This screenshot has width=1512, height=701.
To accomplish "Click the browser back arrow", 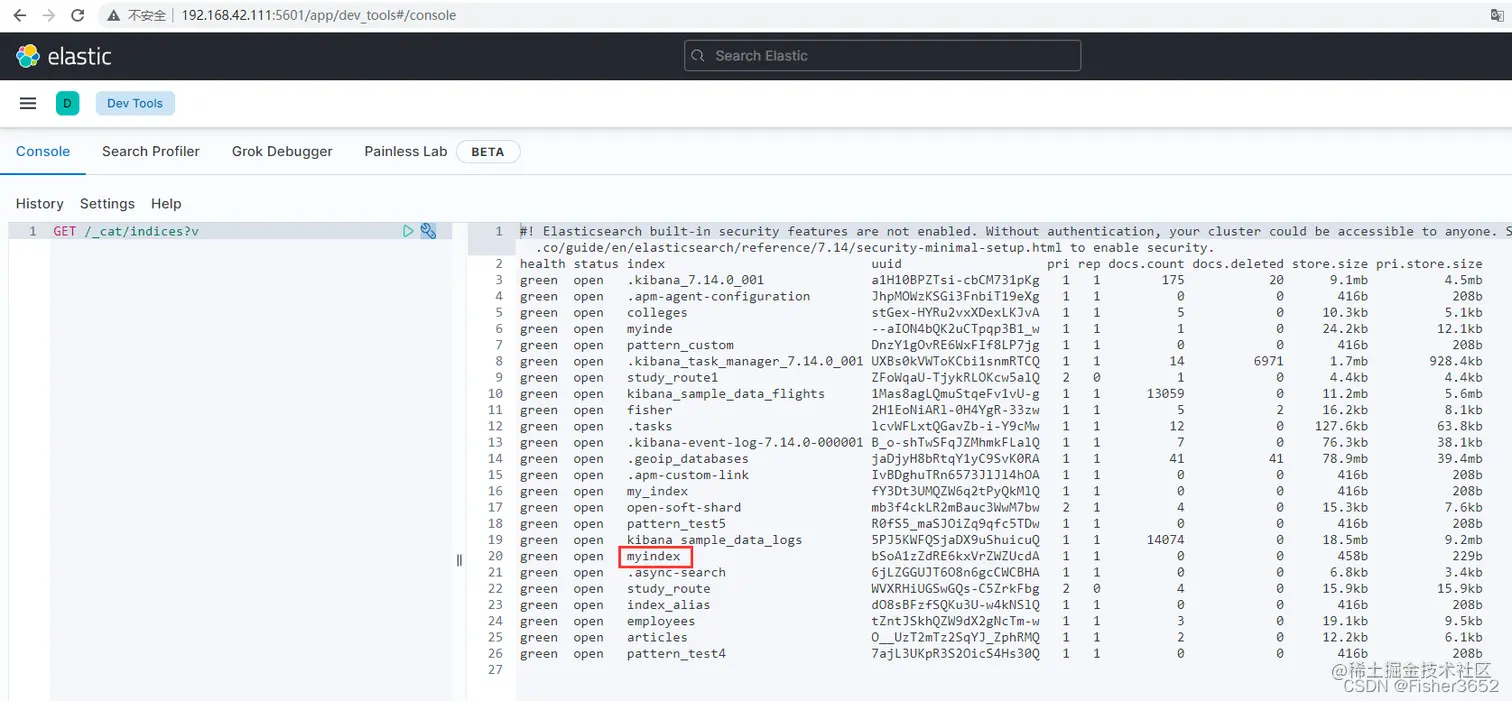I will point(19,16).
